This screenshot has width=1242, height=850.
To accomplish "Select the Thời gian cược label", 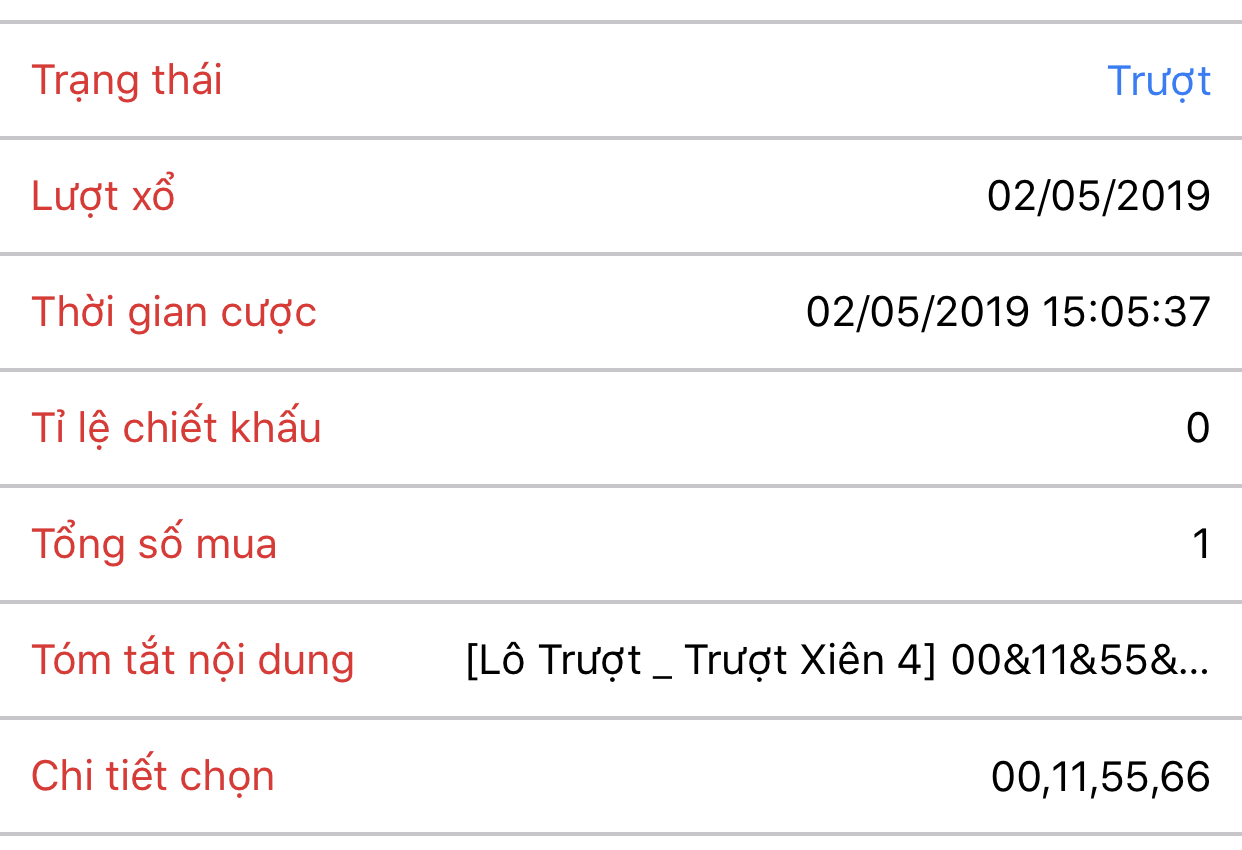I will click(x=174, y=312).
